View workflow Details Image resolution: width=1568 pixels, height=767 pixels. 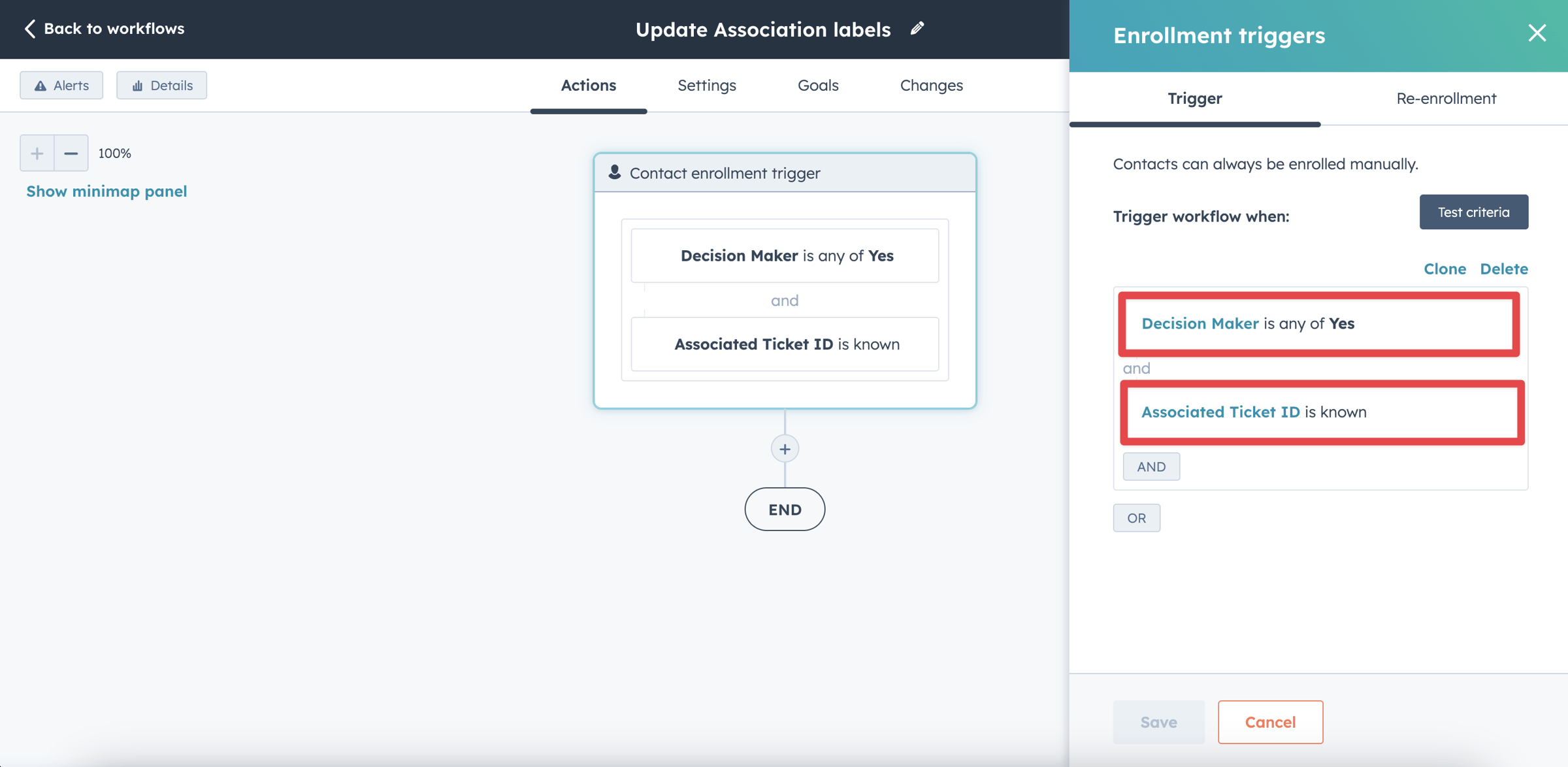pyautogui.click(x=161, y=85)
